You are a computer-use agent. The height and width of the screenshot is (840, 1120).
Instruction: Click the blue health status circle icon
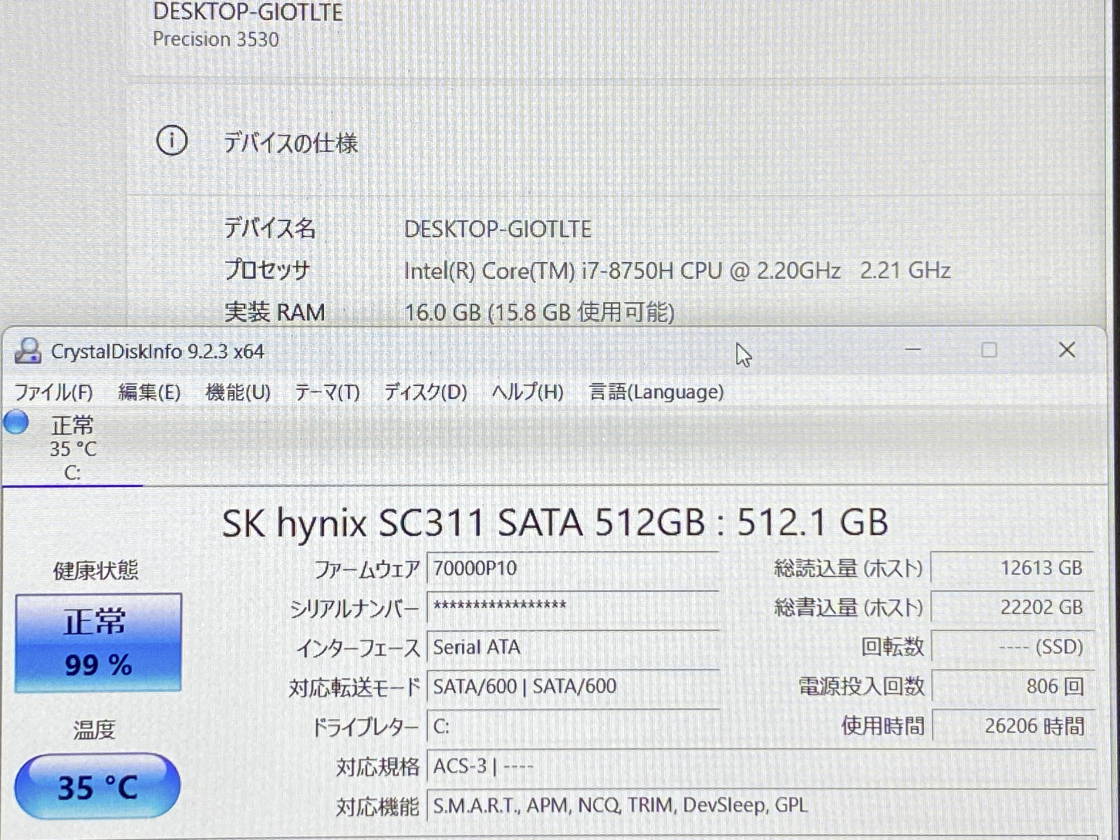(16, 422)
